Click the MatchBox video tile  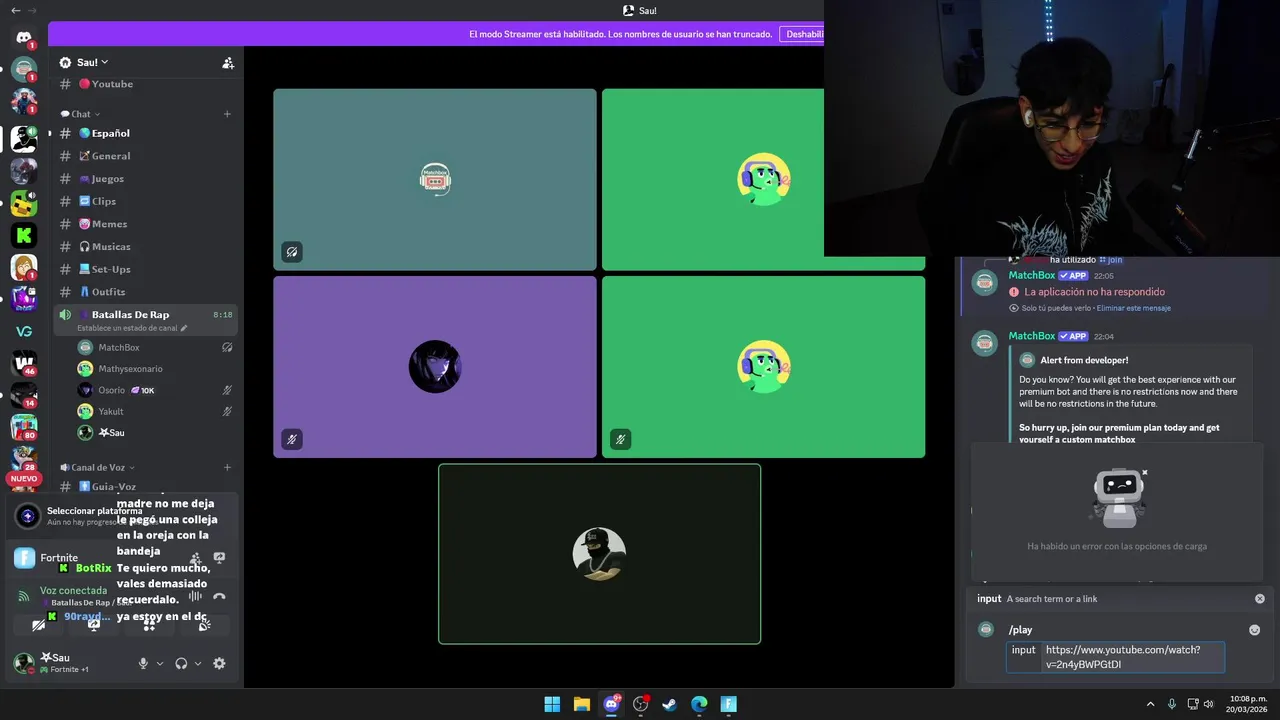435,179
